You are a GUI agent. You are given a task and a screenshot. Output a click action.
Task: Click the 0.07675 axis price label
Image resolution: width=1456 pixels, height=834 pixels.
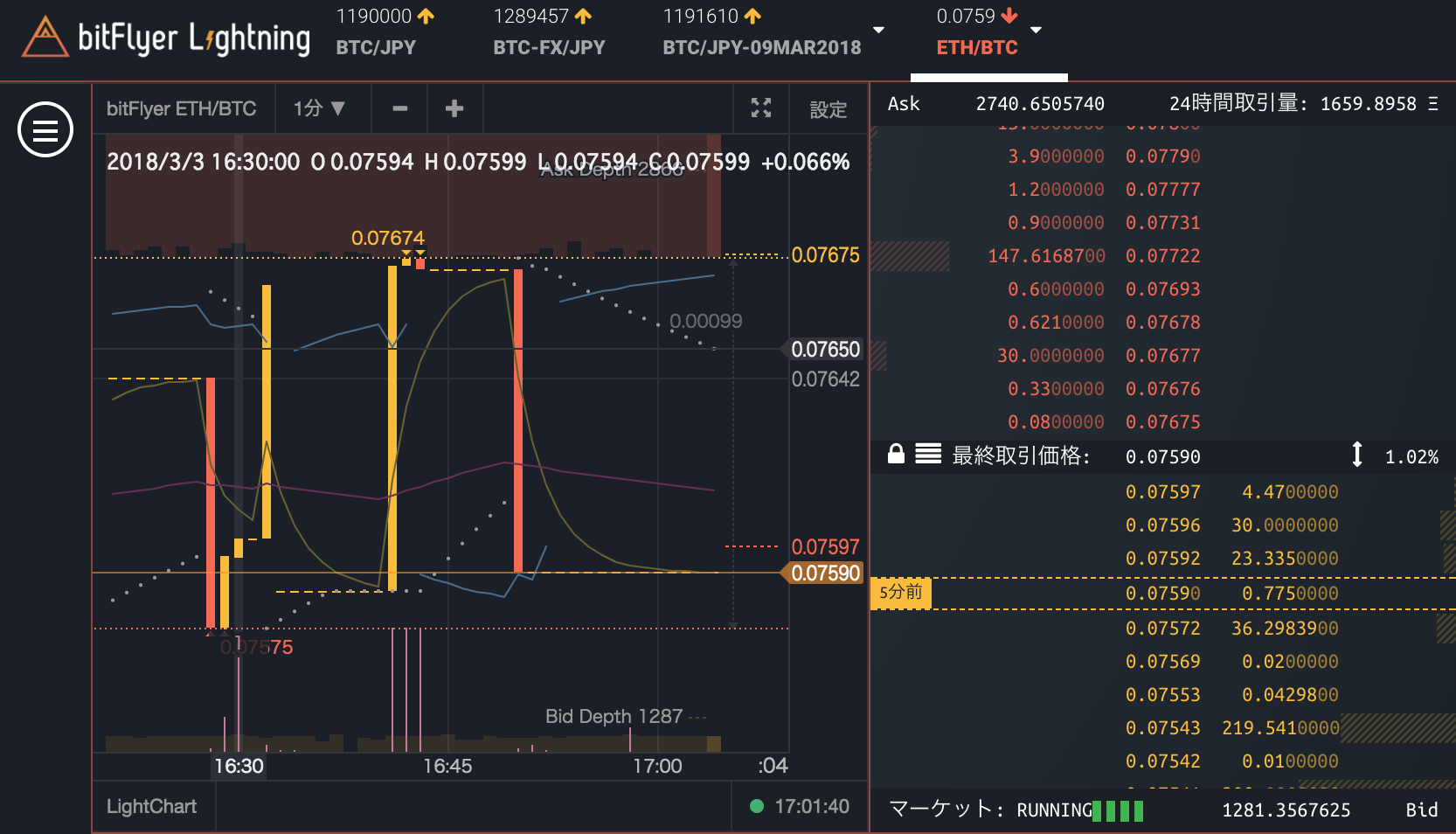[825, 255]
